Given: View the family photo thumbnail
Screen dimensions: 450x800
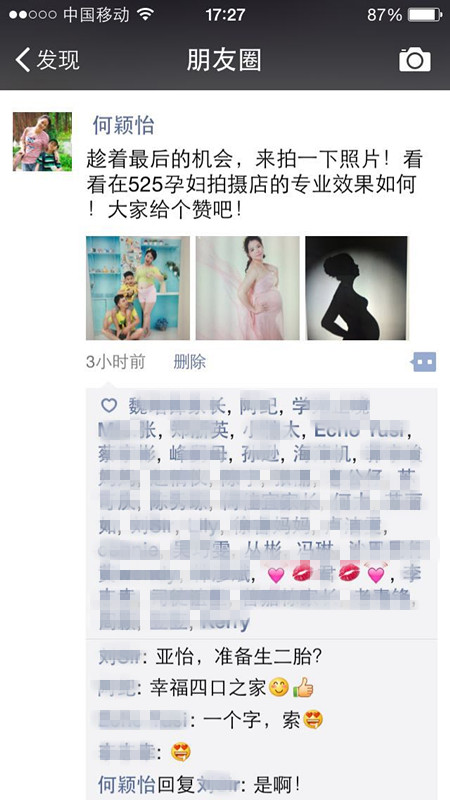Looking at the screenshot, I should [138, 288].
